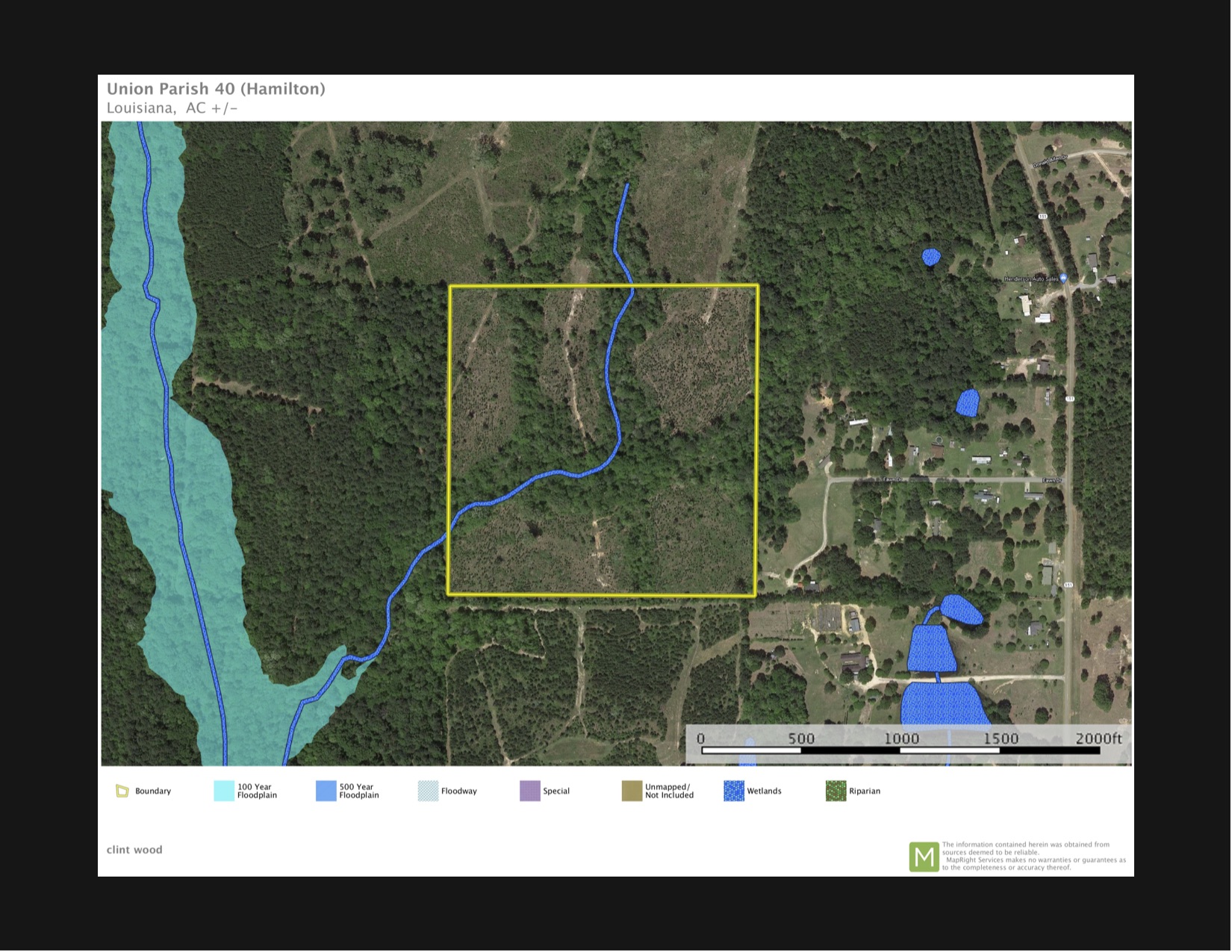Click the Floodway legend hatch icon

click(428, 791)
